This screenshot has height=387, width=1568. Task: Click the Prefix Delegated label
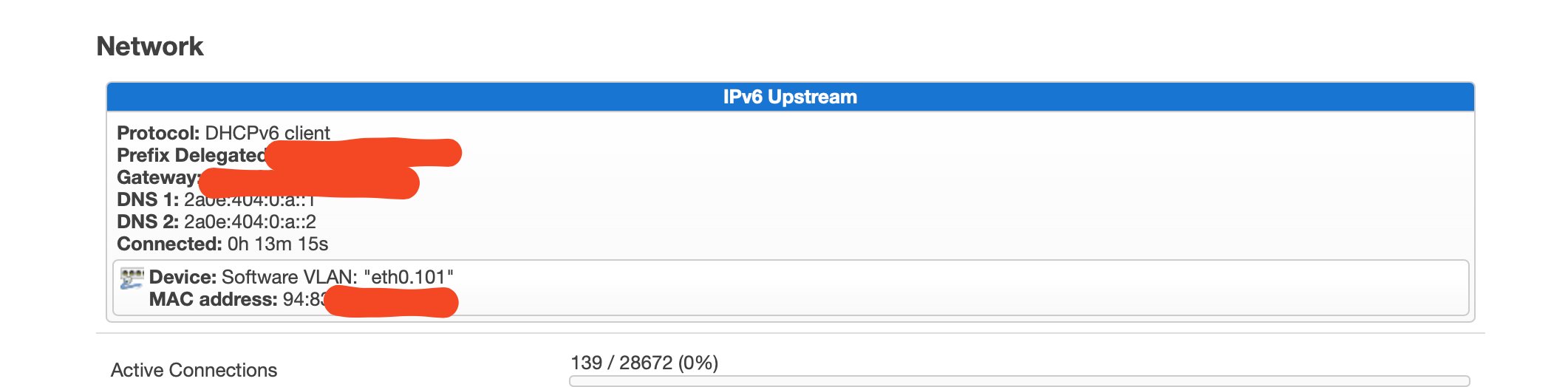[x=191, y=155]
